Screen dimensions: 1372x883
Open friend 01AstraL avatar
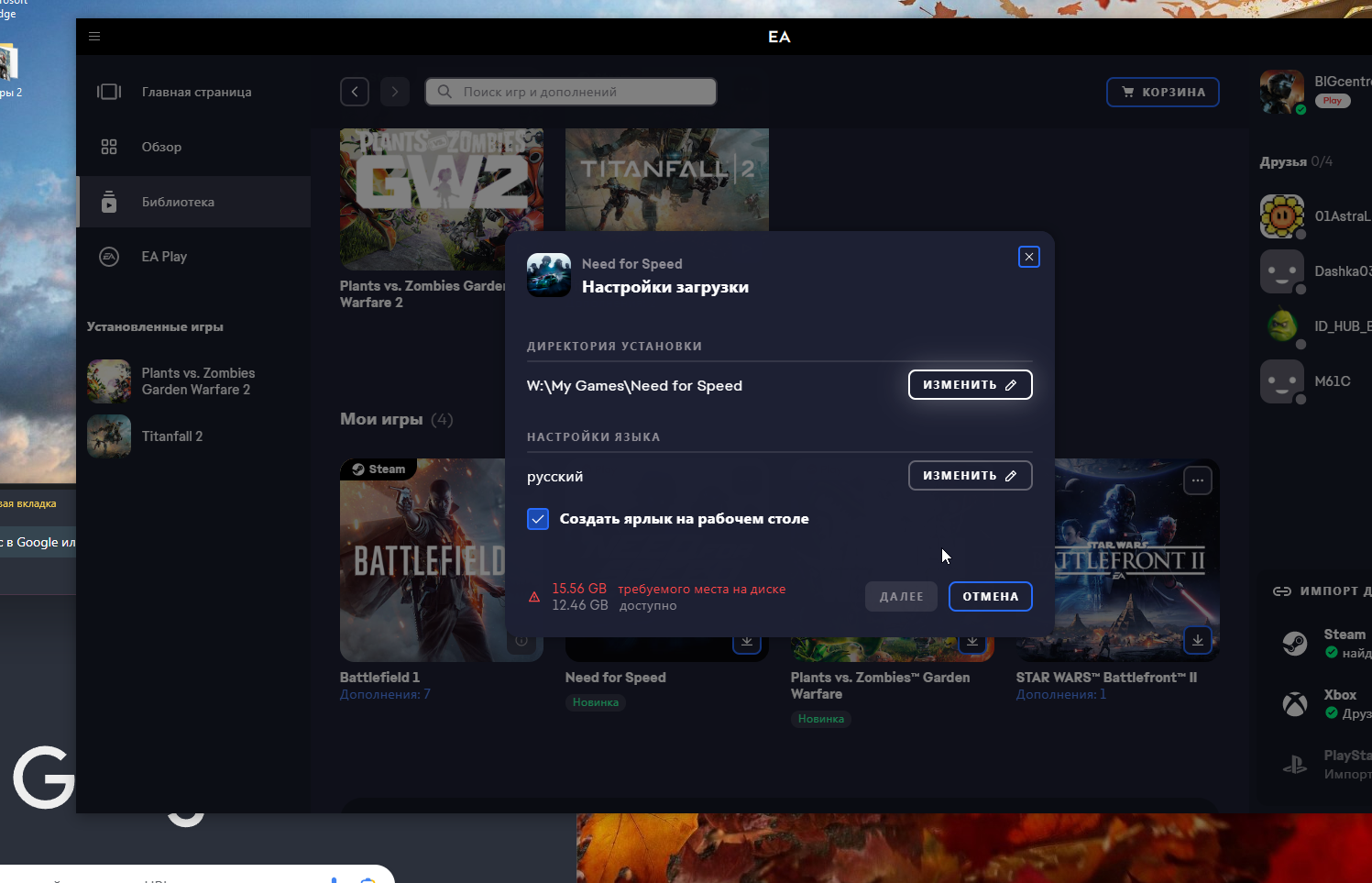coord(1282,216)
